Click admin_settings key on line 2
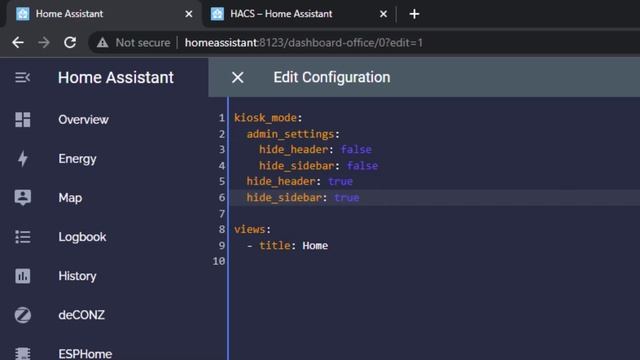This screenshot has width=640, height=360. [290, 134]
